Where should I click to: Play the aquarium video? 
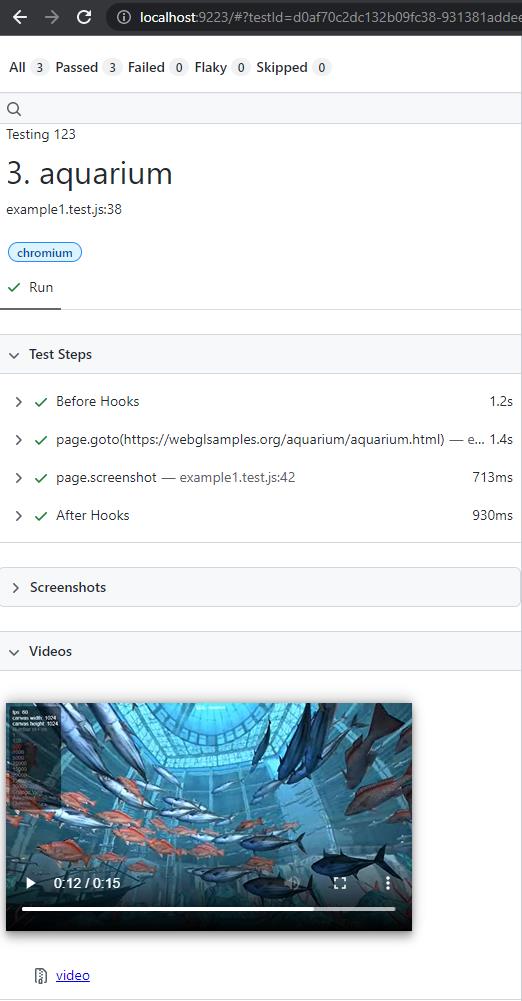tap(30, 884)
